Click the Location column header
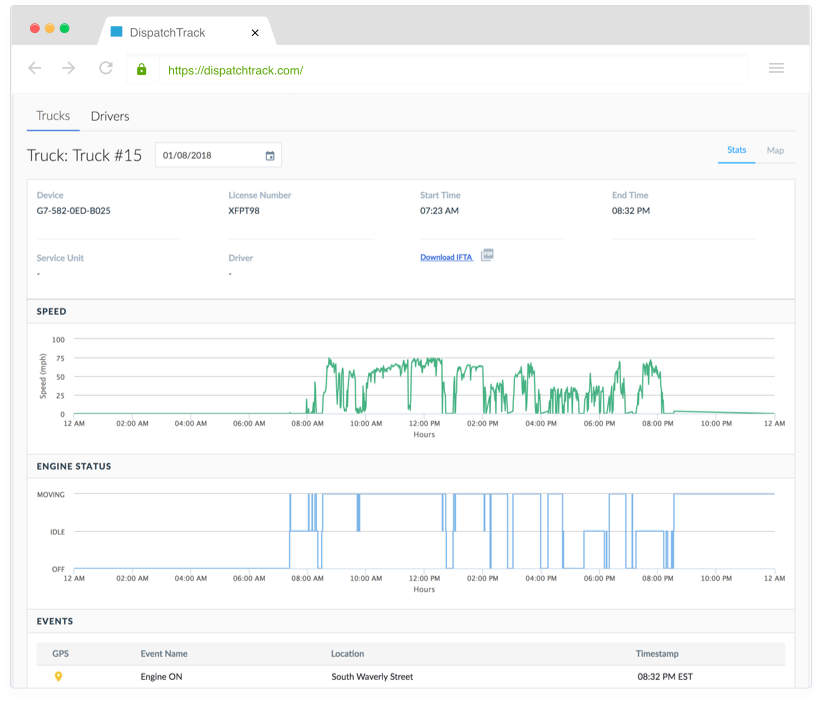Viewport: 822px width, 704px height. [348, 654]
